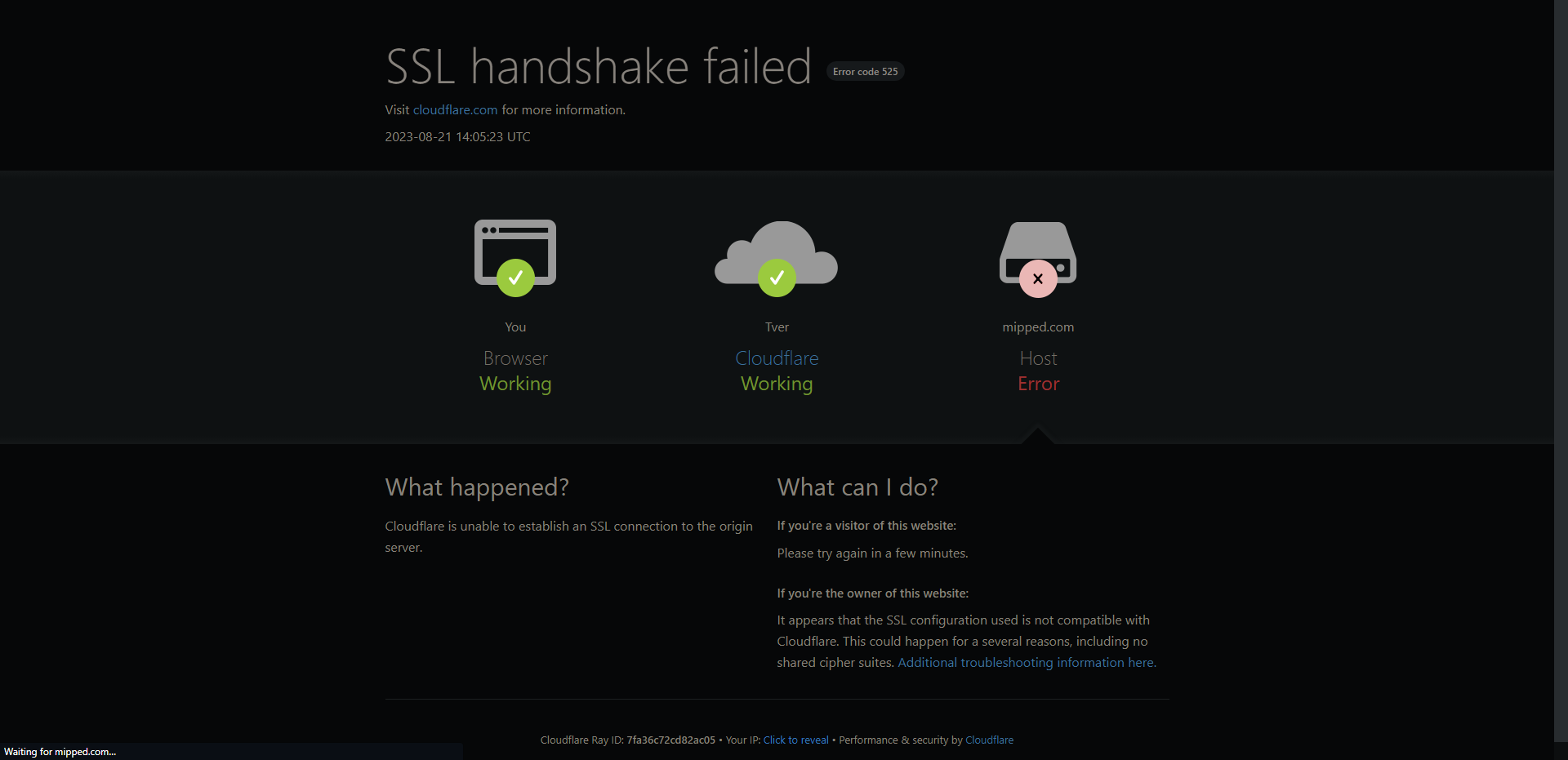Open the footer Cloudflare security link
1568x760 pixels.
click(x=989, y=740)
